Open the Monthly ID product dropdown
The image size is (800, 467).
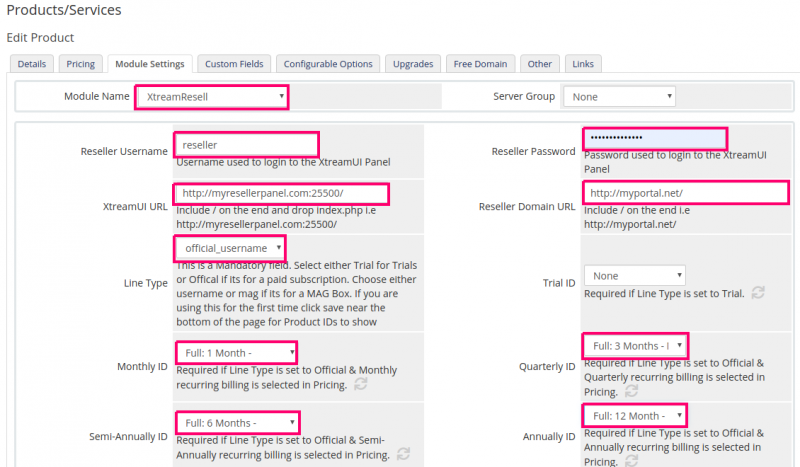click(x=237, y=352)
